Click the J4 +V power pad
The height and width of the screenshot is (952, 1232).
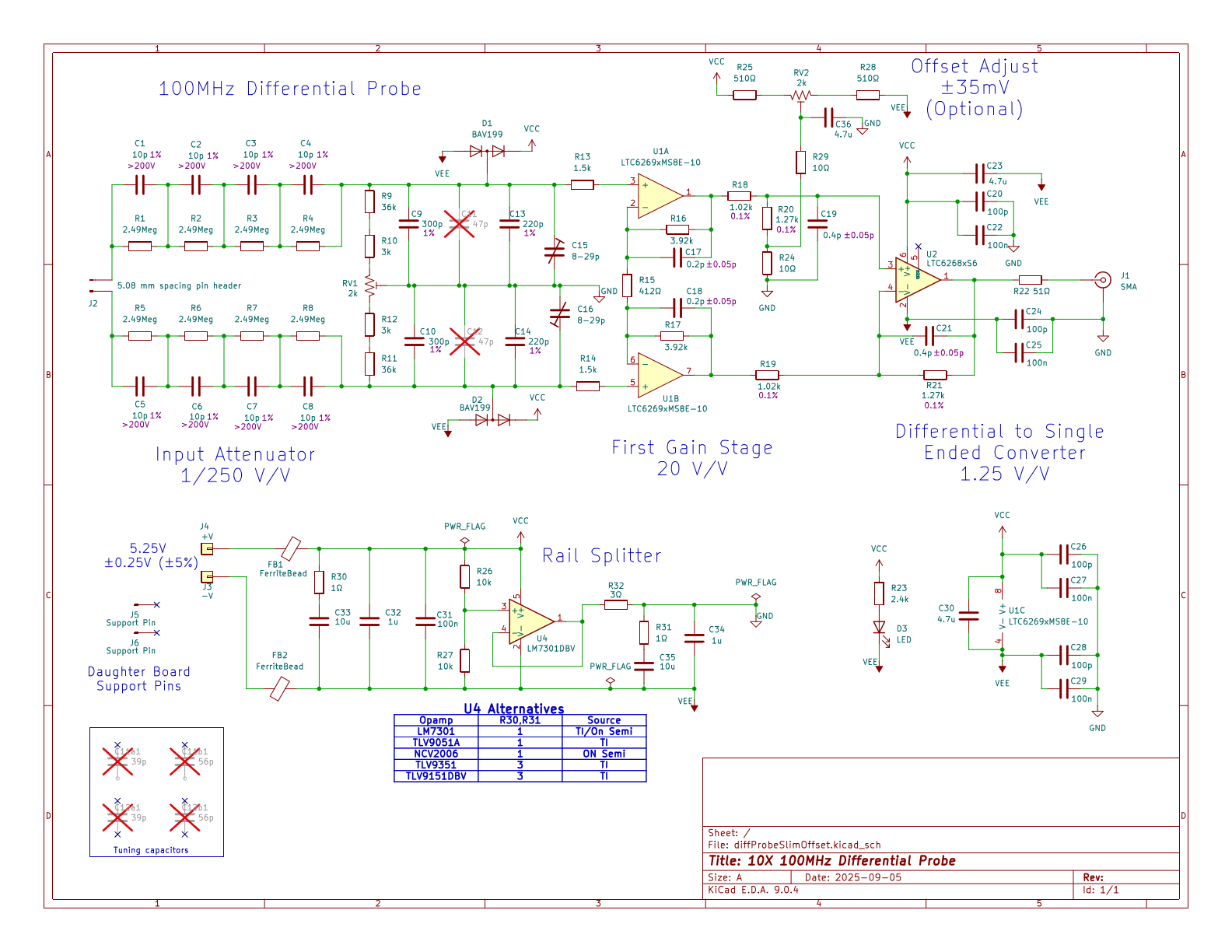[x=207, y=549]
